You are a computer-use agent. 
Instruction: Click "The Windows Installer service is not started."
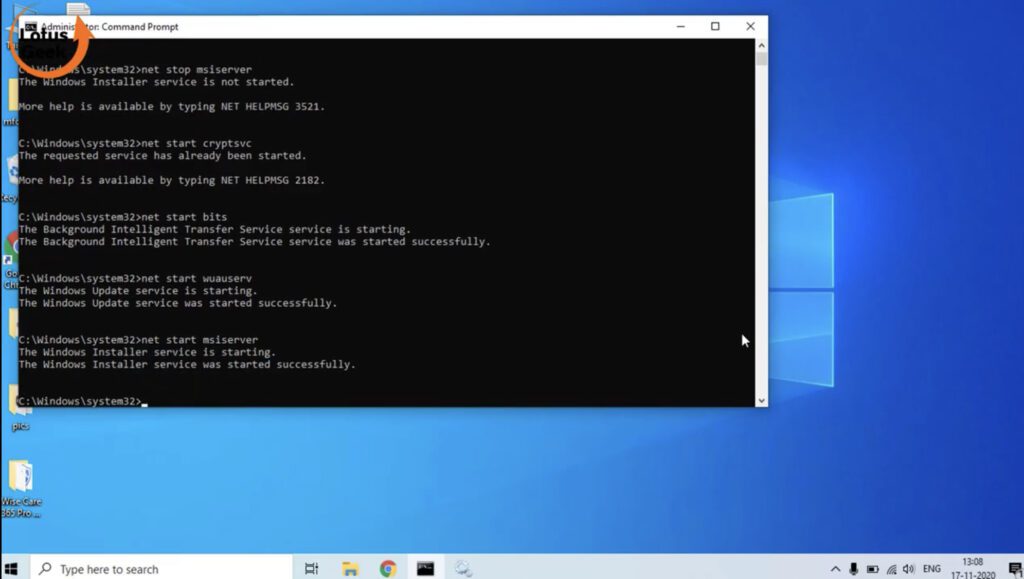tap(156, 82)
